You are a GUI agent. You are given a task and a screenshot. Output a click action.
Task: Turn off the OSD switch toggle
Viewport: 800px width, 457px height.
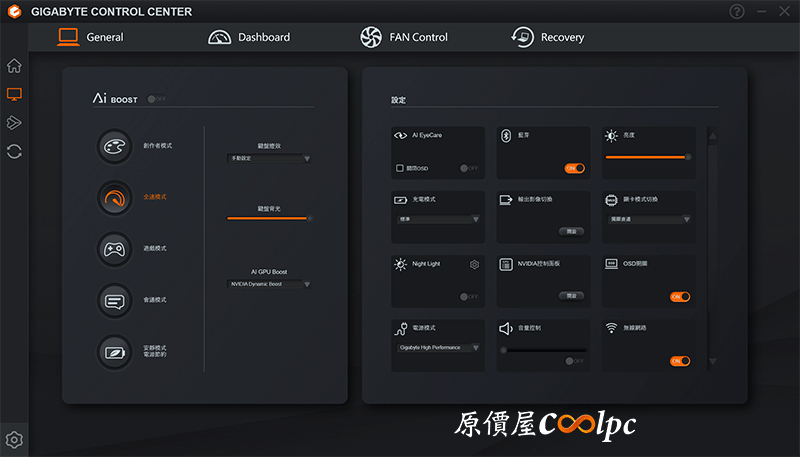tap(680, 296)
